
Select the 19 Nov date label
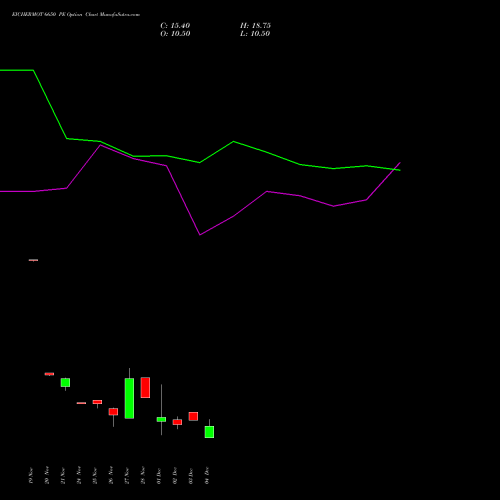pos(31,475)
